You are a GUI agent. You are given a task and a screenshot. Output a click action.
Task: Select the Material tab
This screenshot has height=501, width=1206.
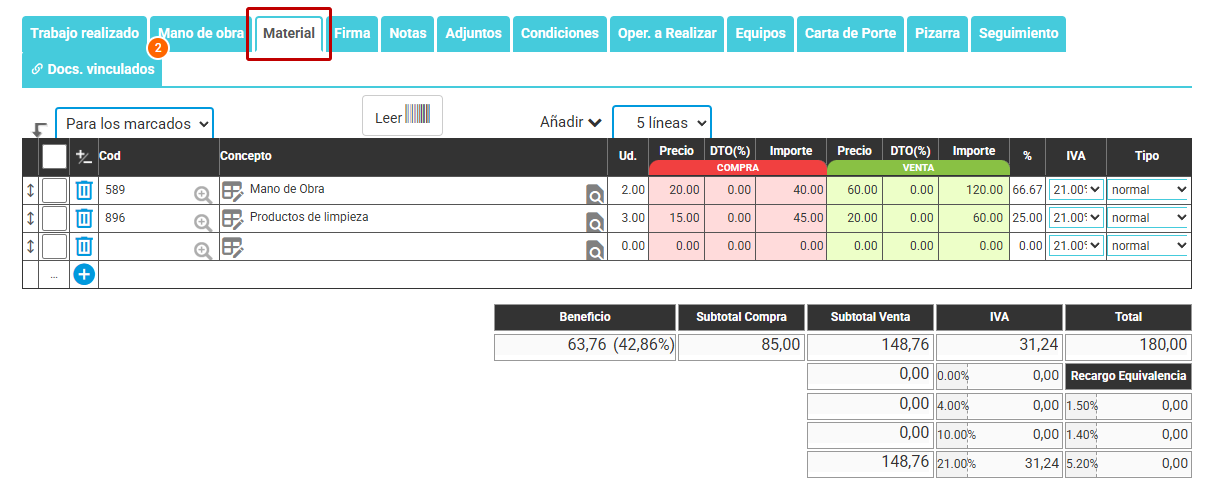click(289, 33)
